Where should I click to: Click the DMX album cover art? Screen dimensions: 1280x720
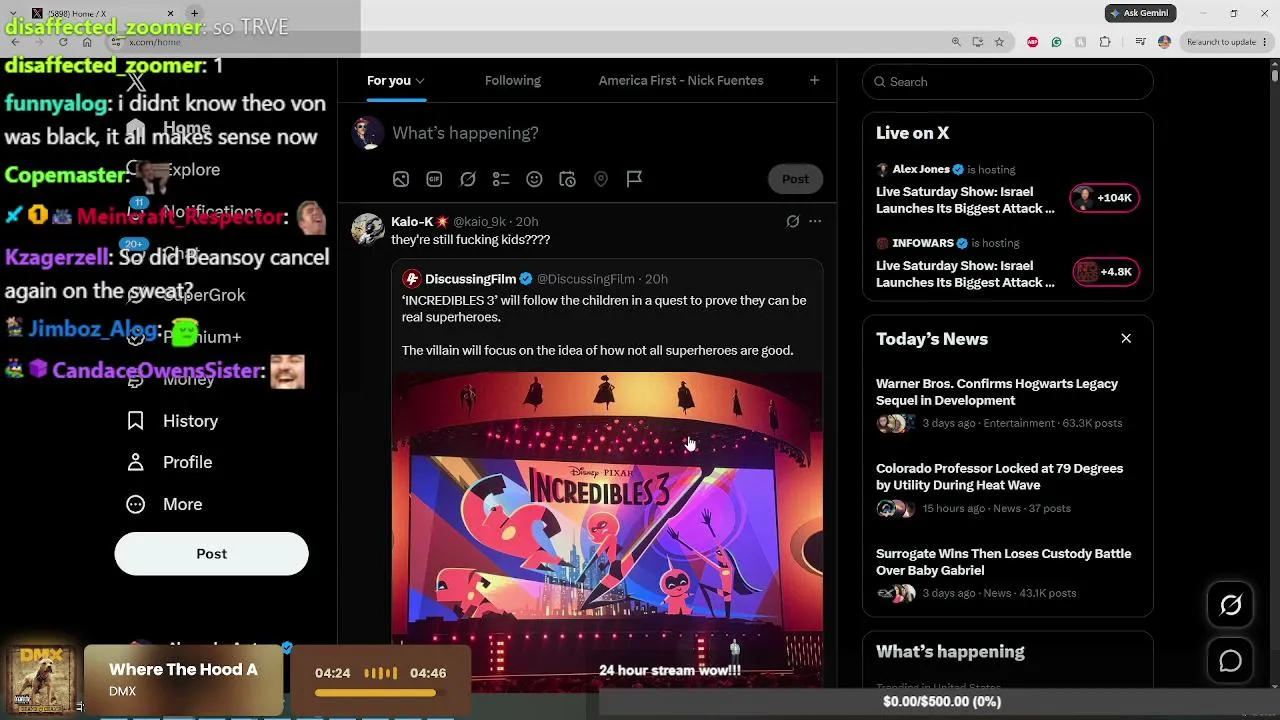(41, 680)
